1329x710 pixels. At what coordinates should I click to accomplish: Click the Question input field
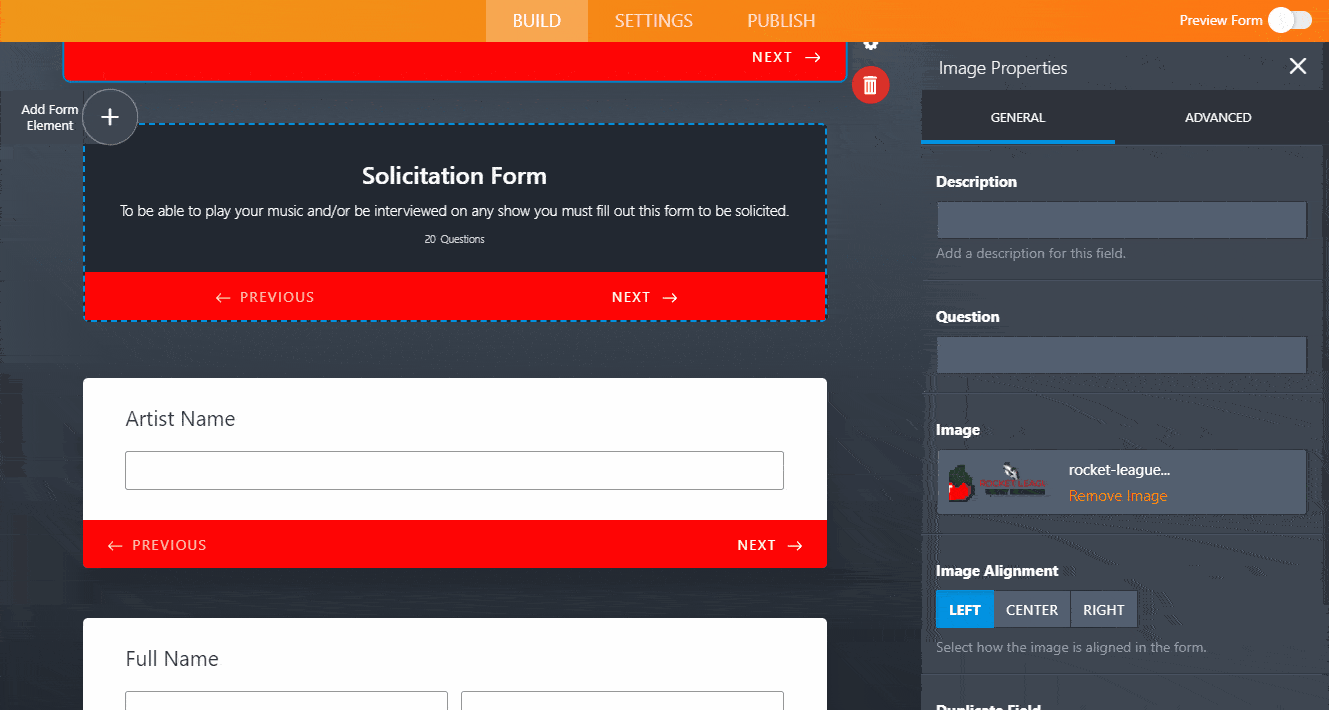(x=1121, y=355)
